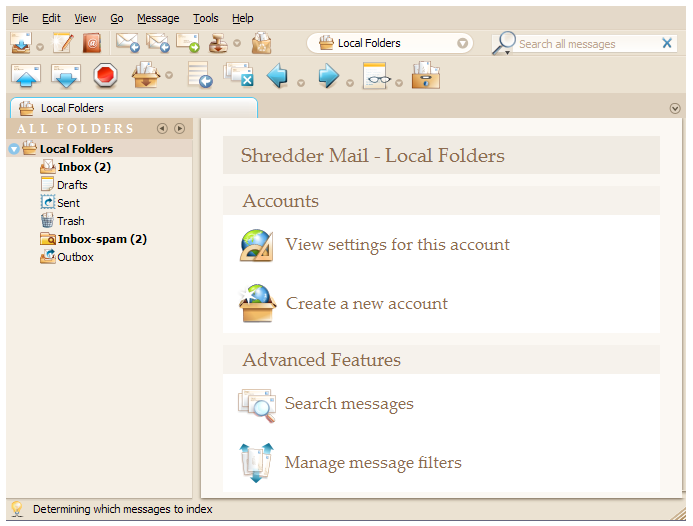Switch to previous folder view arrow
This screenshot has height=526, width=693.
(x=162, y=128)
